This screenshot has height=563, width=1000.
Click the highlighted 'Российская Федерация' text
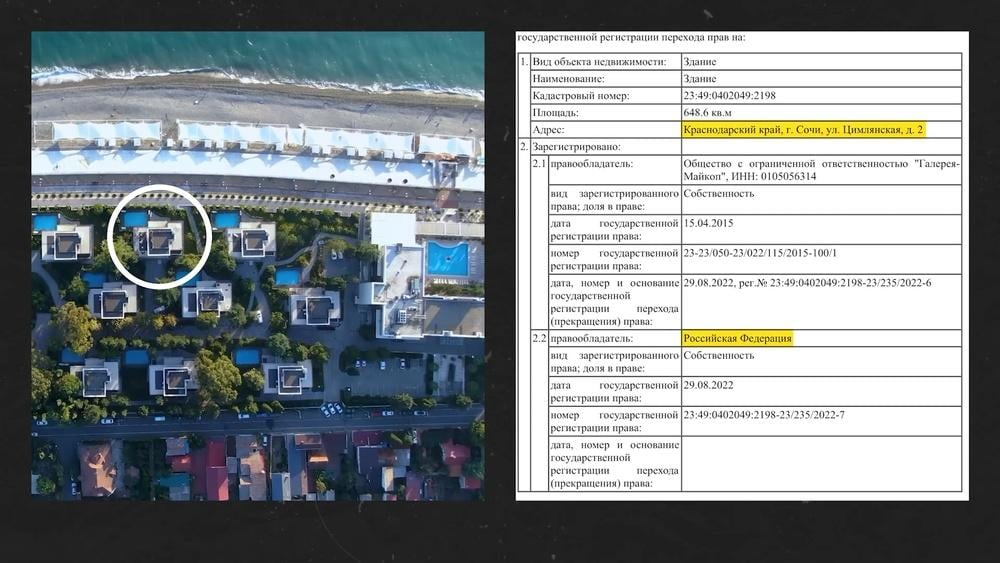(737, 338)
